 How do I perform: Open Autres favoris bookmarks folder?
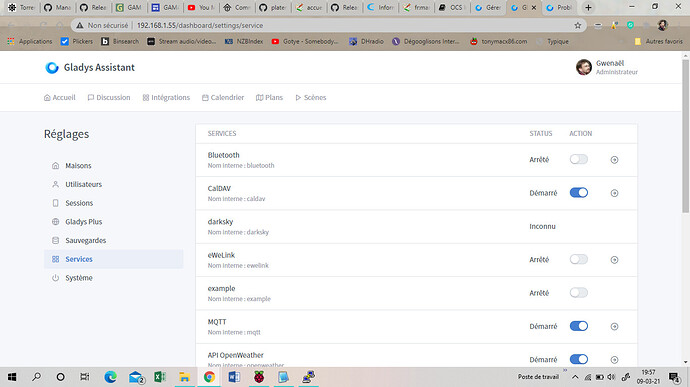click(x=658, y=41)
